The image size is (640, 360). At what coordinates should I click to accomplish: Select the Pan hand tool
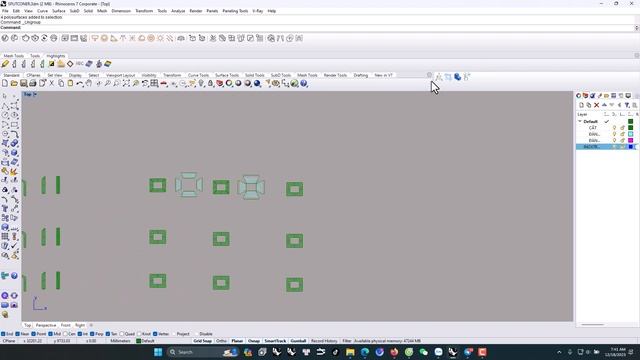89,83
